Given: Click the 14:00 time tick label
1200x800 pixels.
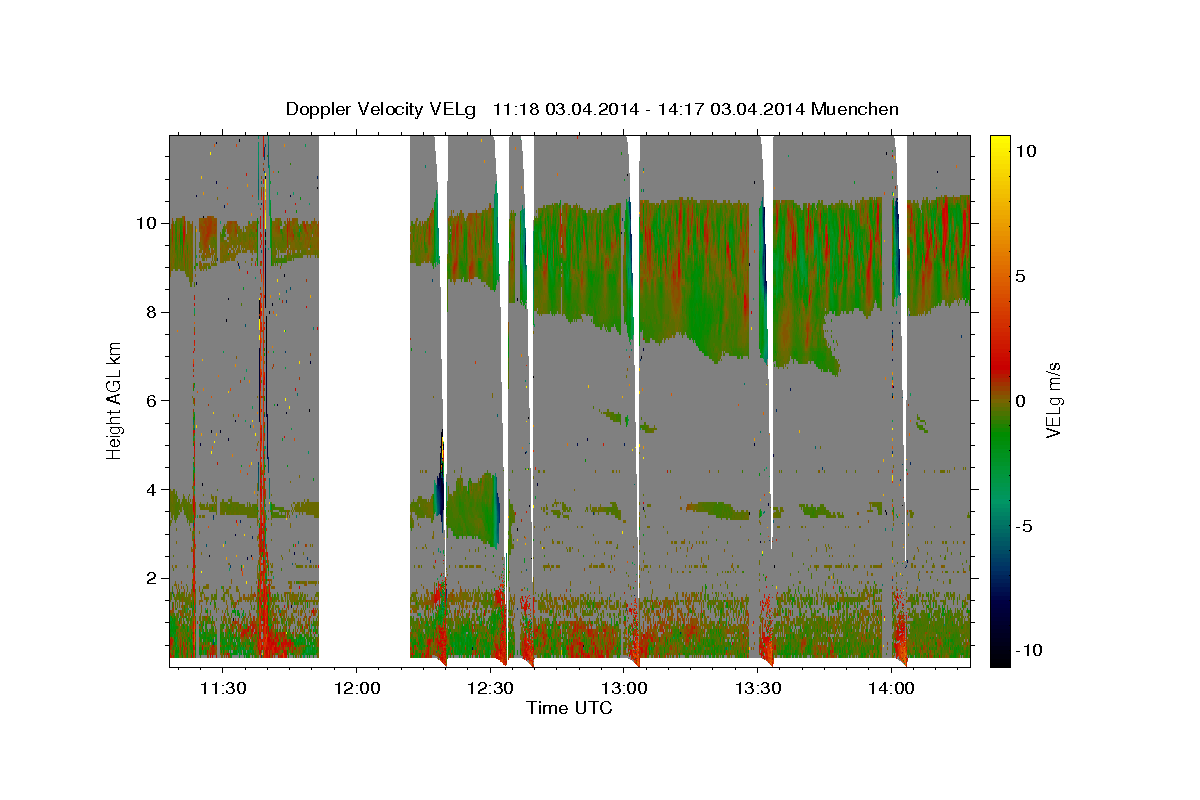Looking at the screenshot, I should click(892, 688).
